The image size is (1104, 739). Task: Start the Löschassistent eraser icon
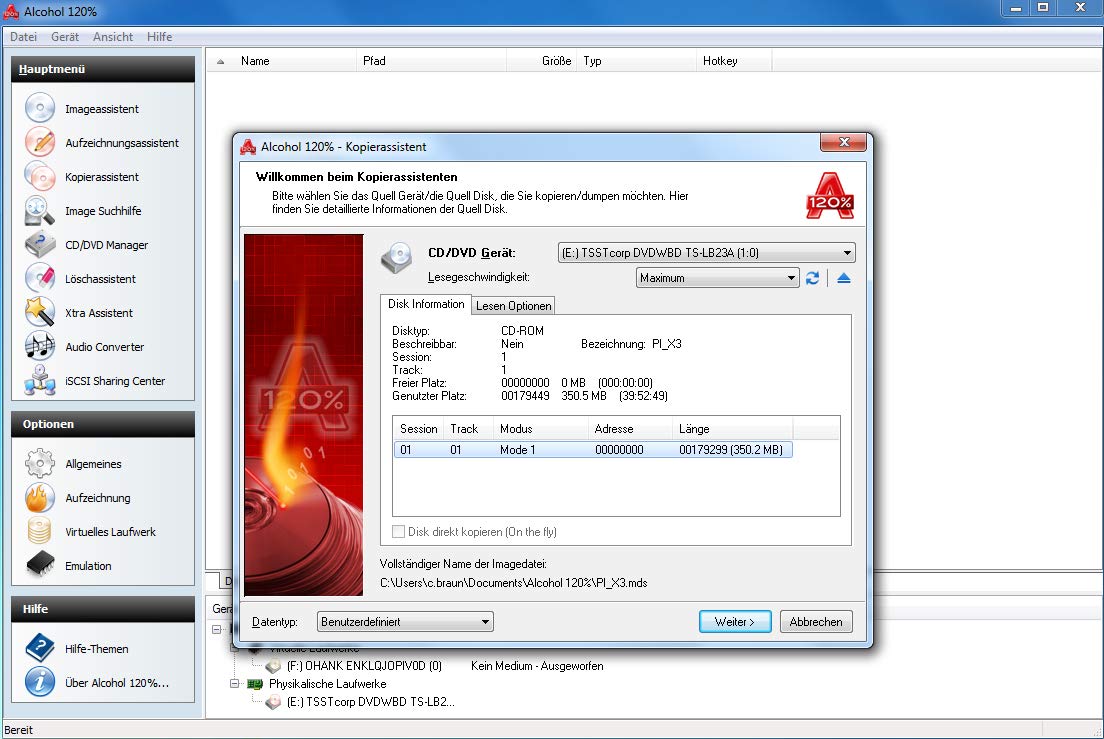(39, 278)
